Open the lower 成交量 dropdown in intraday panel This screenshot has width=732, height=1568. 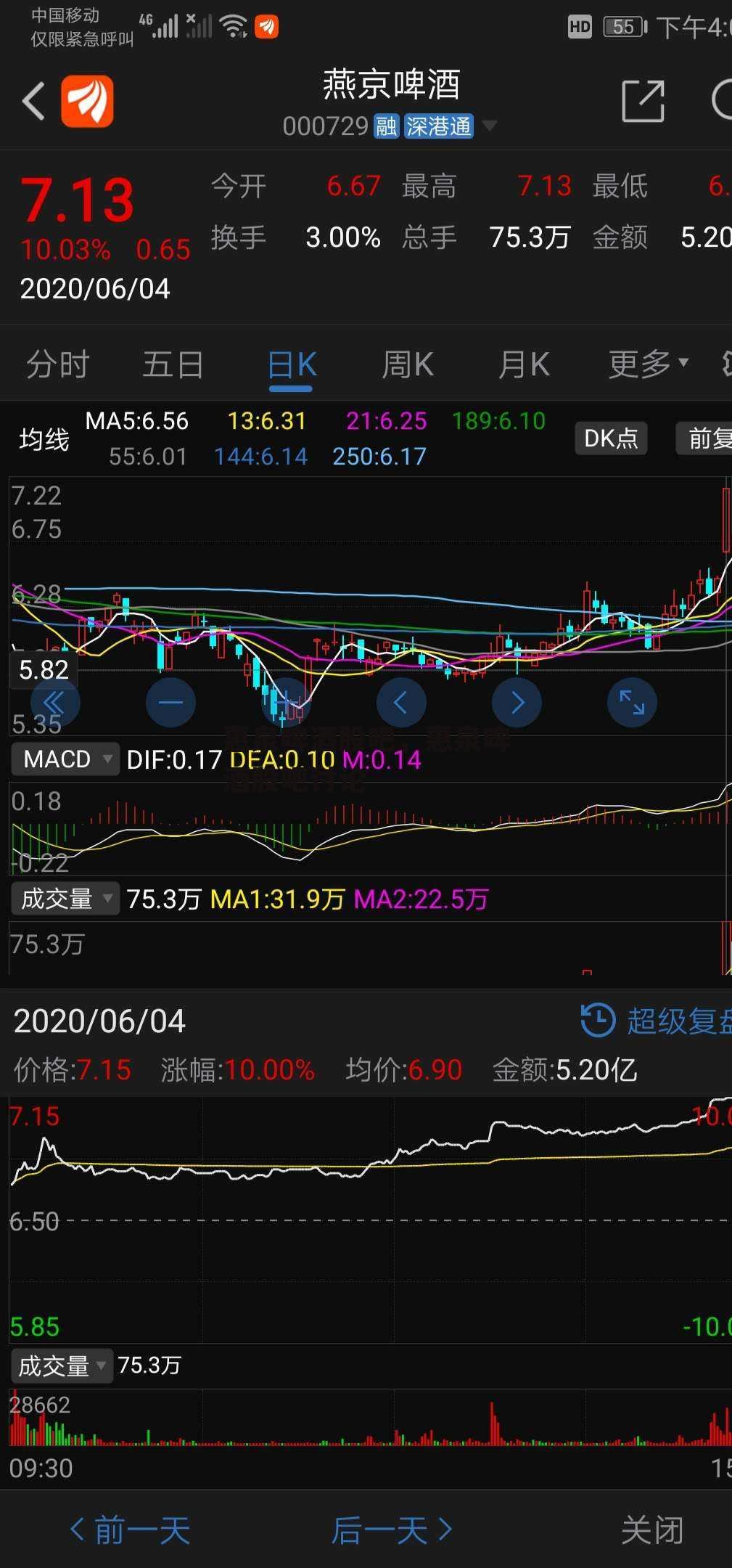(x=62, y=1365)
